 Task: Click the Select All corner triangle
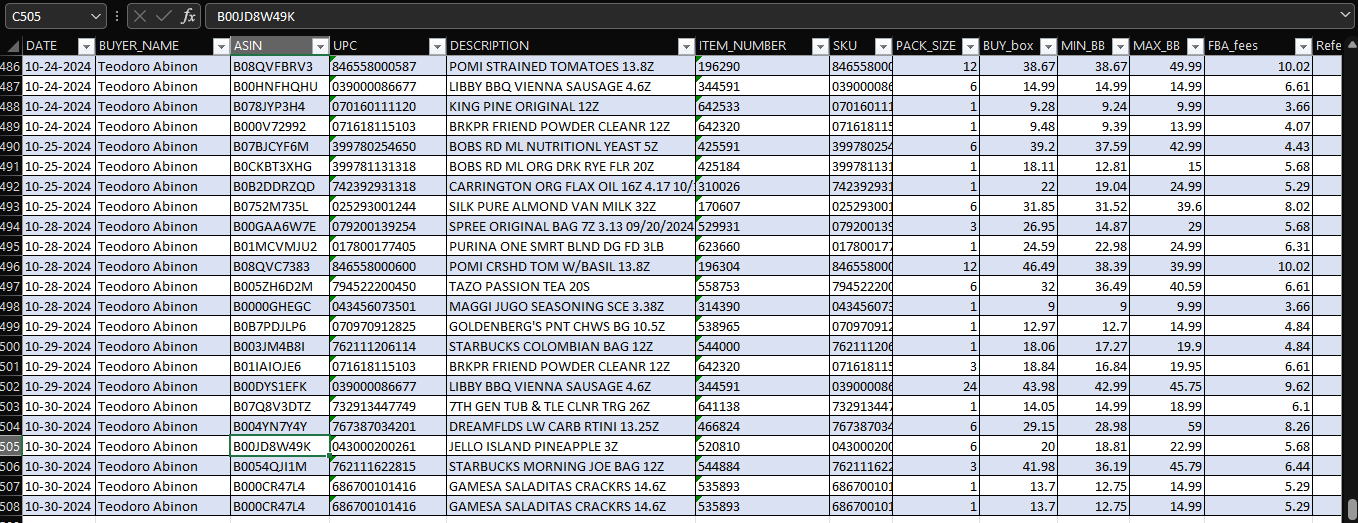[11, 46]
